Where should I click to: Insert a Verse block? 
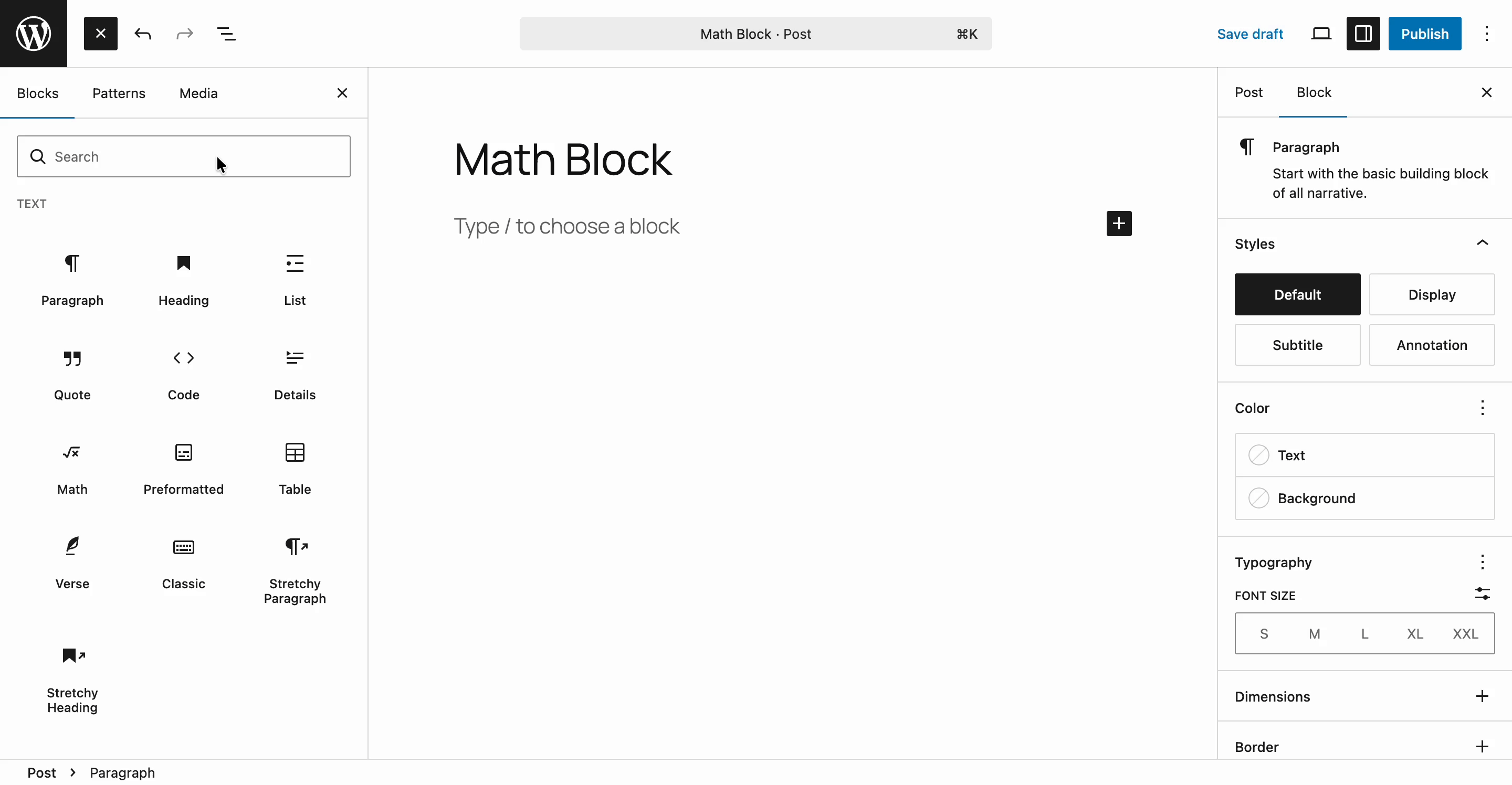[x=71, y=561]
